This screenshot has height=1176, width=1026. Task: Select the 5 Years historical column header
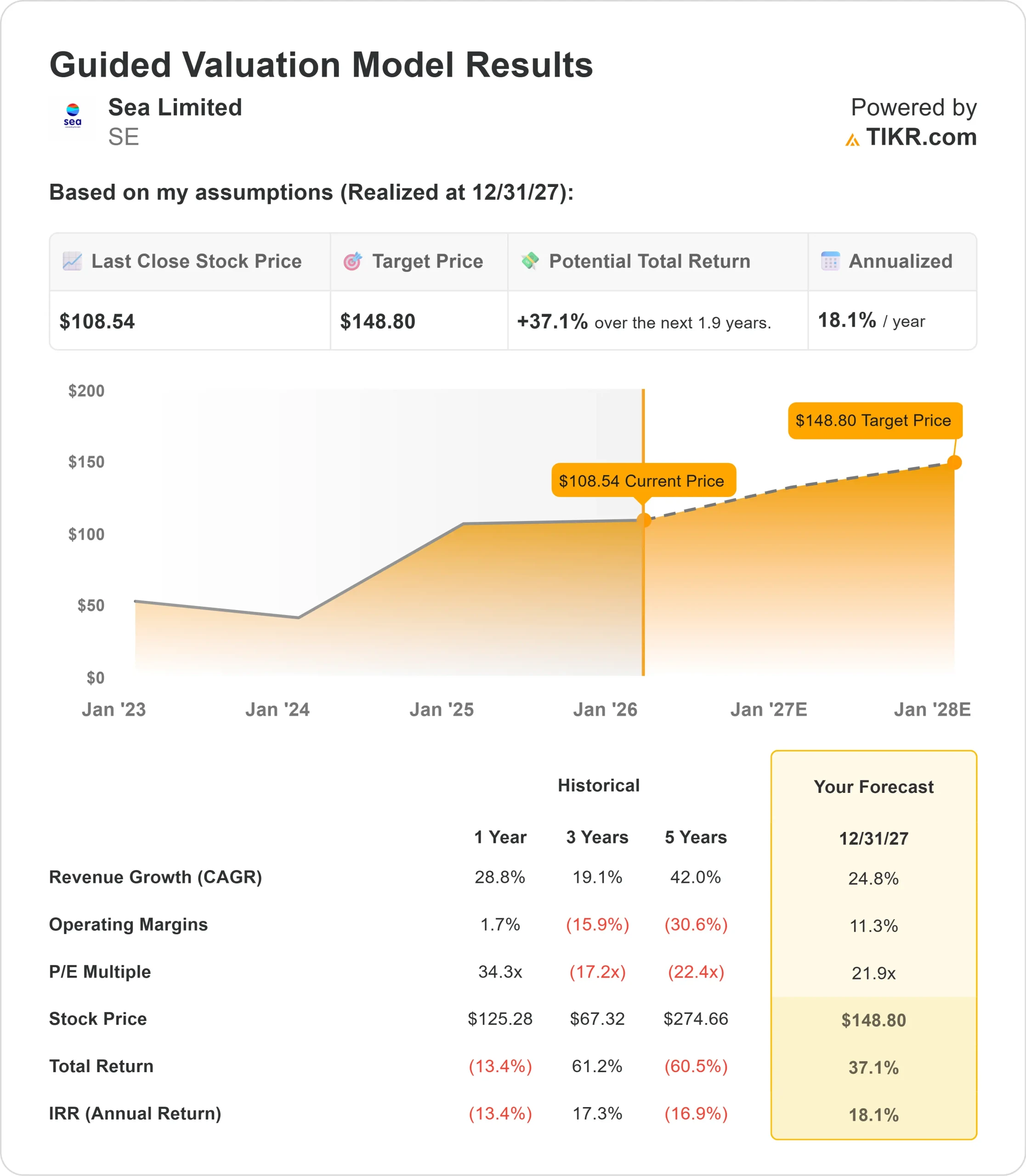click(696, 837)
